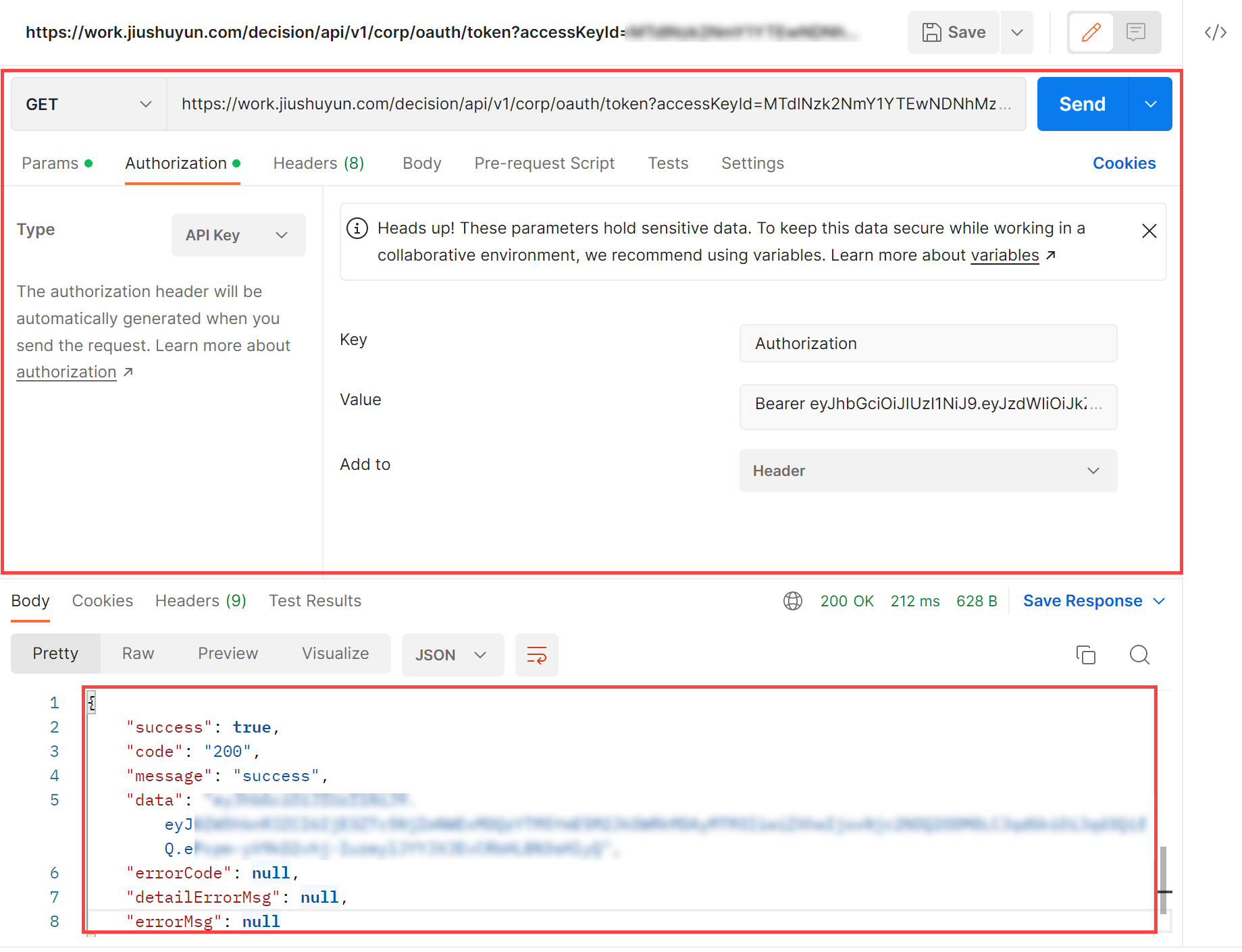
Task: Open the Pre-request Script tab
Action: [x=544, y=163]
